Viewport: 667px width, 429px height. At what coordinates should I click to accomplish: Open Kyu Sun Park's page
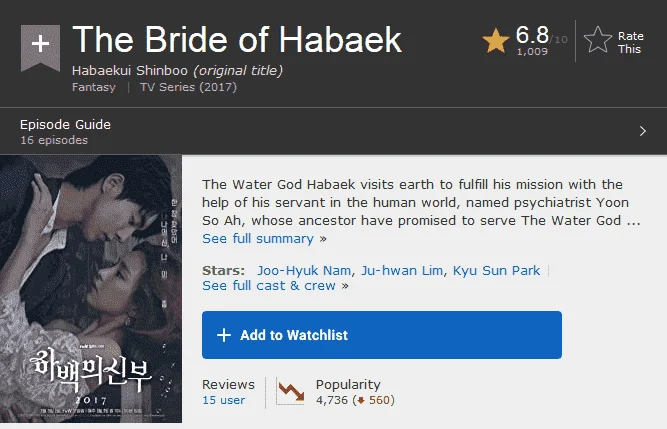click(x=496, y=270)
